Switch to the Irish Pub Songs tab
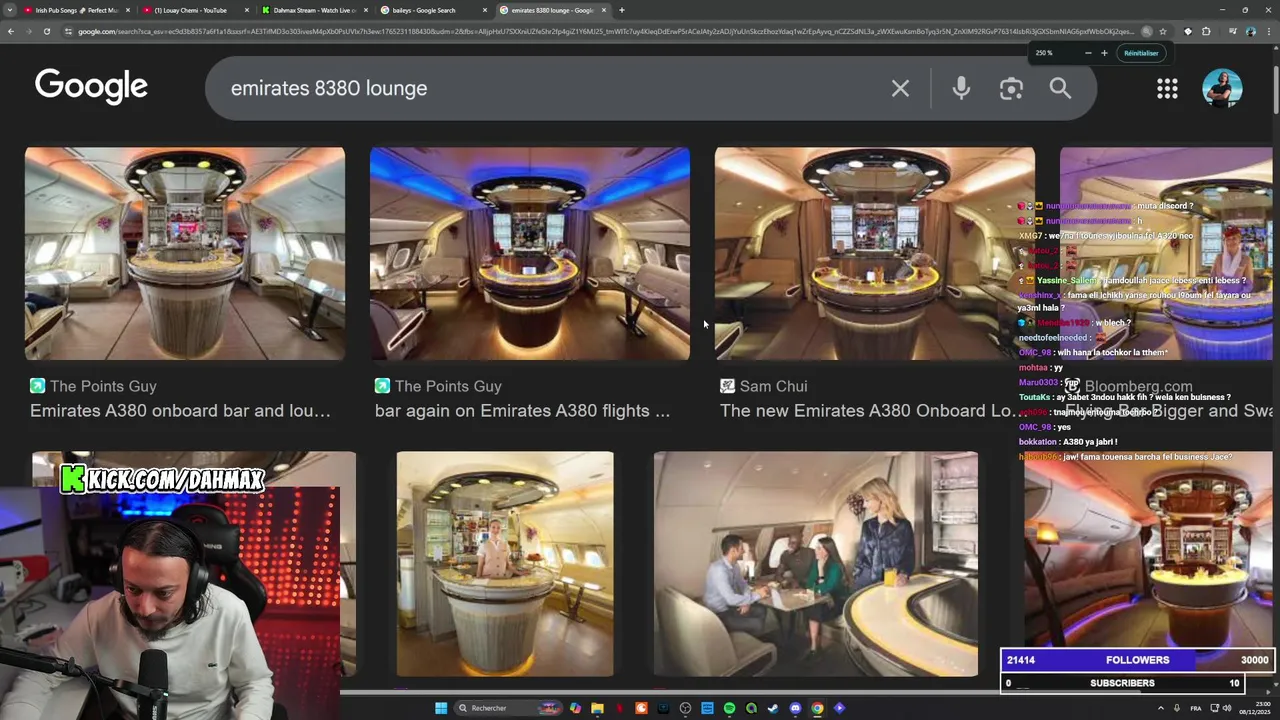This screenshot has width=1280, height=720. pos(75,10)
